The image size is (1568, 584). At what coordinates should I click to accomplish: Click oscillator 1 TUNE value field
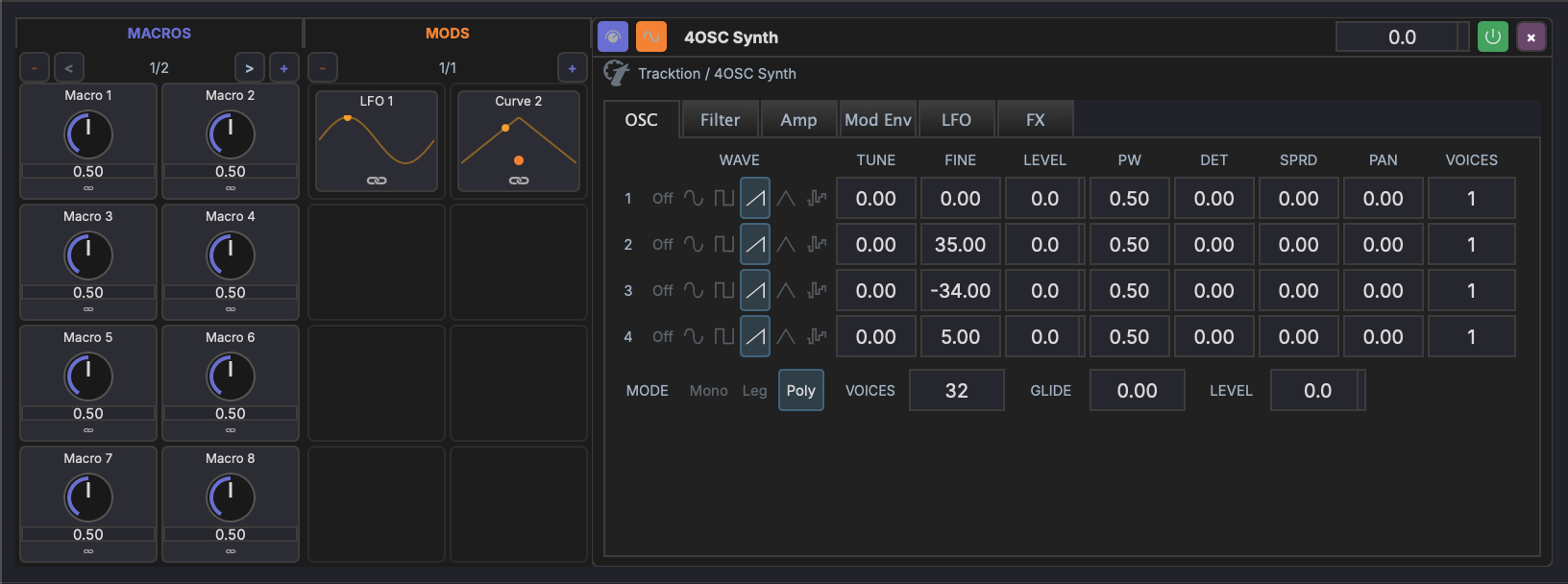[876, 199]
